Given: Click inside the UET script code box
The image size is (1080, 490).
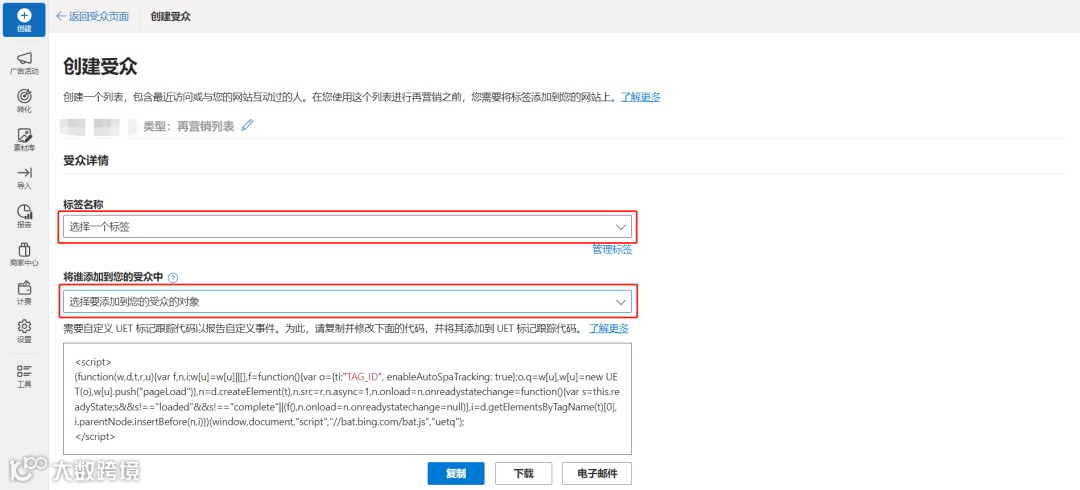Looking at the screenshot, I should (x=347, y=398).
